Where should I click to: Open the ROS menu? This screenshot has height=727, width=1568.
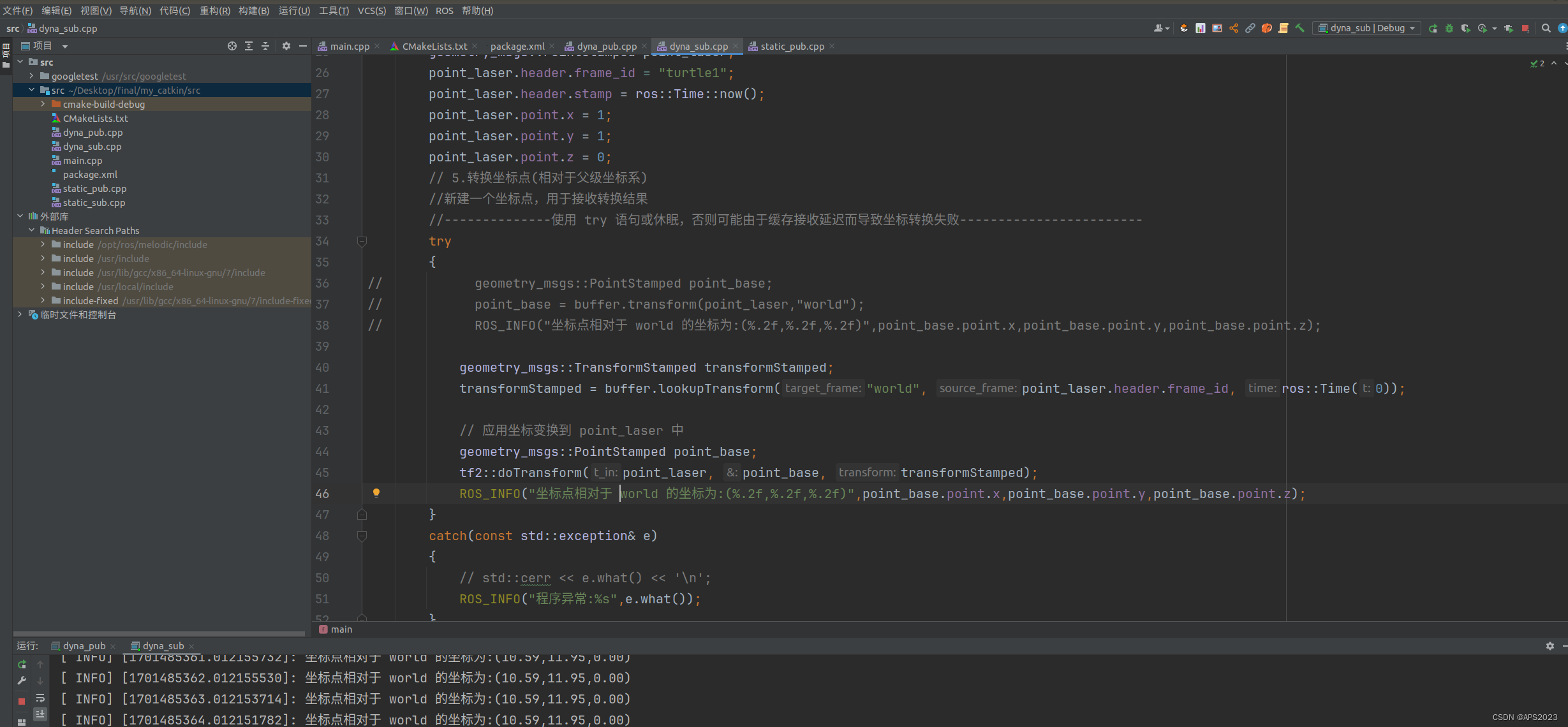(444, 10)
